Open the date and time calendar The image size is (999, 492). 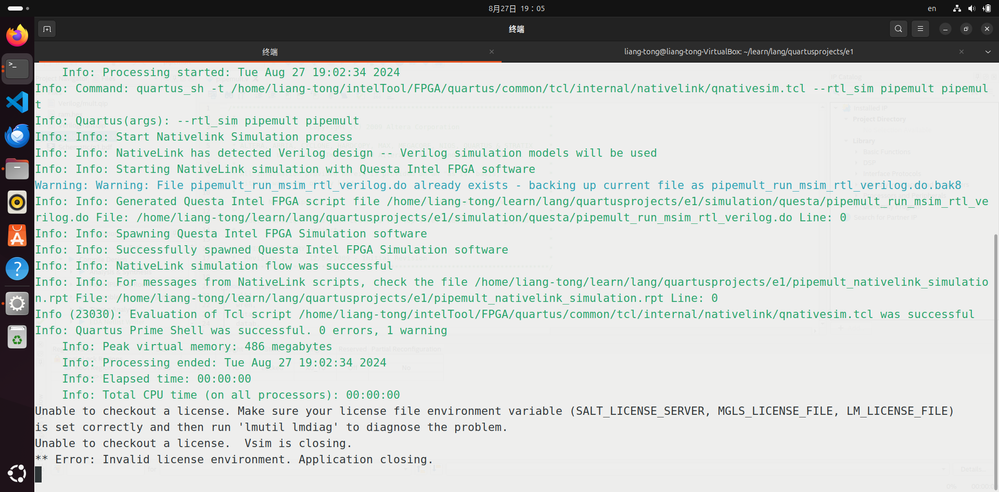point(502,8)
